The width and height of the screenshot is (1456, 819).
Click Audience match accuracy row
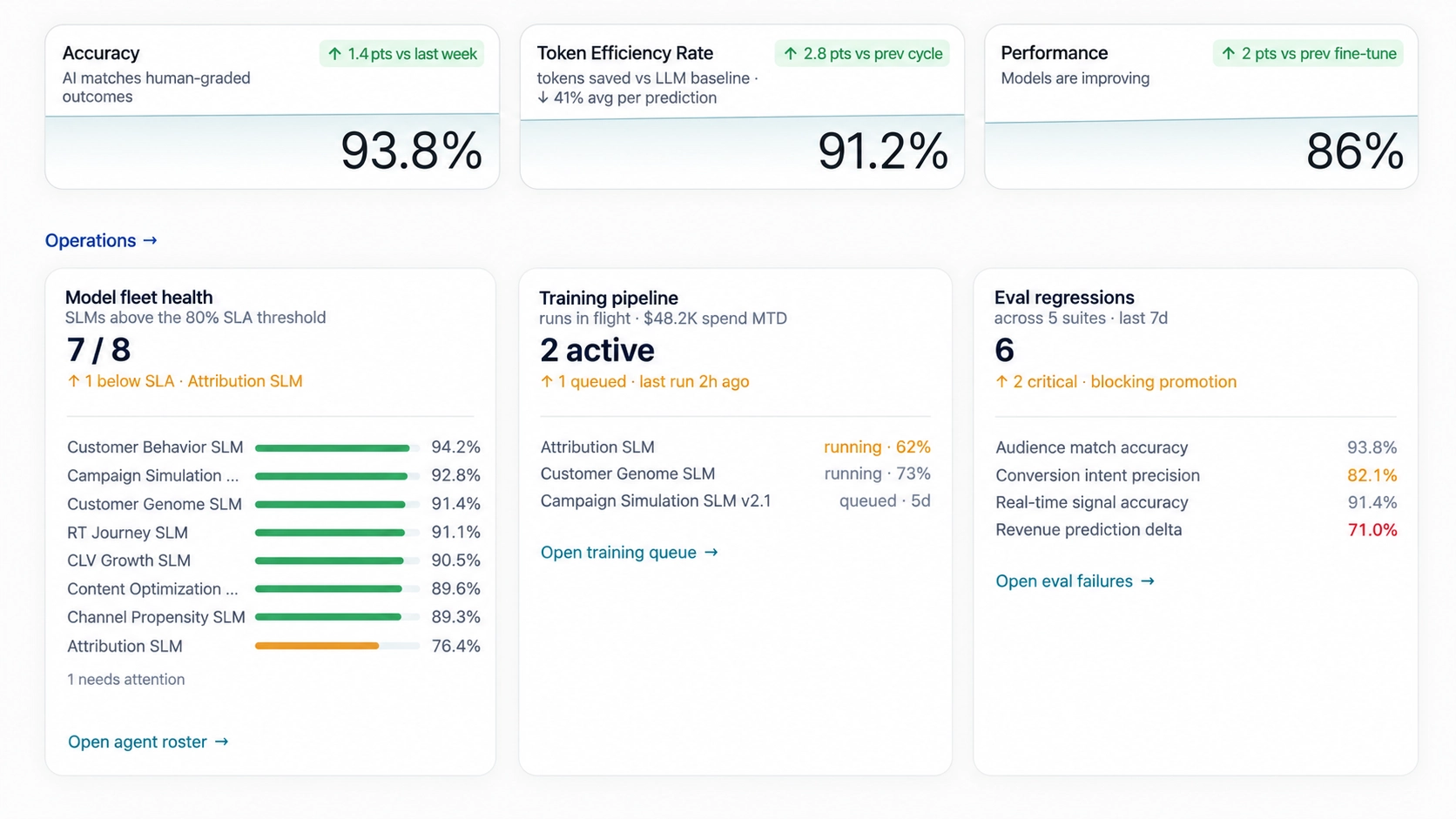coord(1196,447)
